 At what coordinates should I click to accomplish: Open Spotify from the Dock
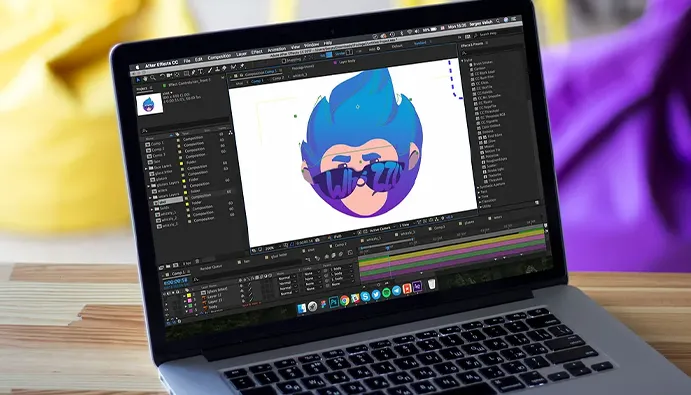[x=386, y=292]
